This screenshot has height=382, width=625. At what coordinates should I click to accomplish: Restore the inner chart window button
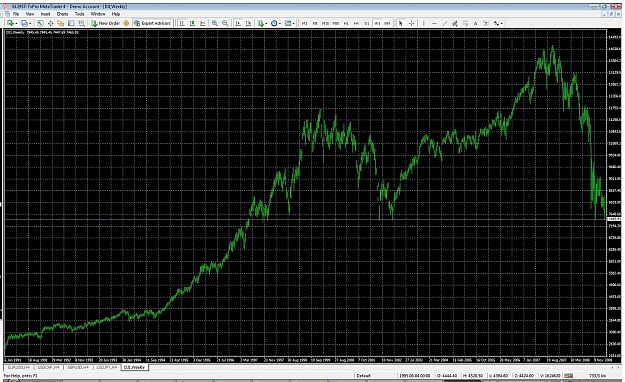click(611, 14)
